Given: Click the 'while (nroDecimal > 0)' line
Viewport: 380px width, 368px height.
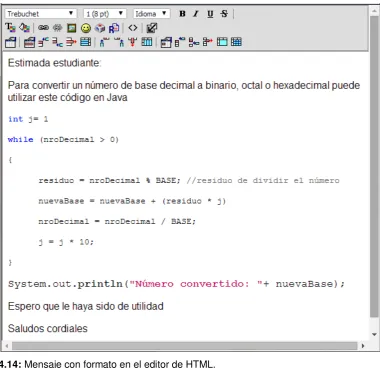Looking at the screenshot, I should click(63, 139).
